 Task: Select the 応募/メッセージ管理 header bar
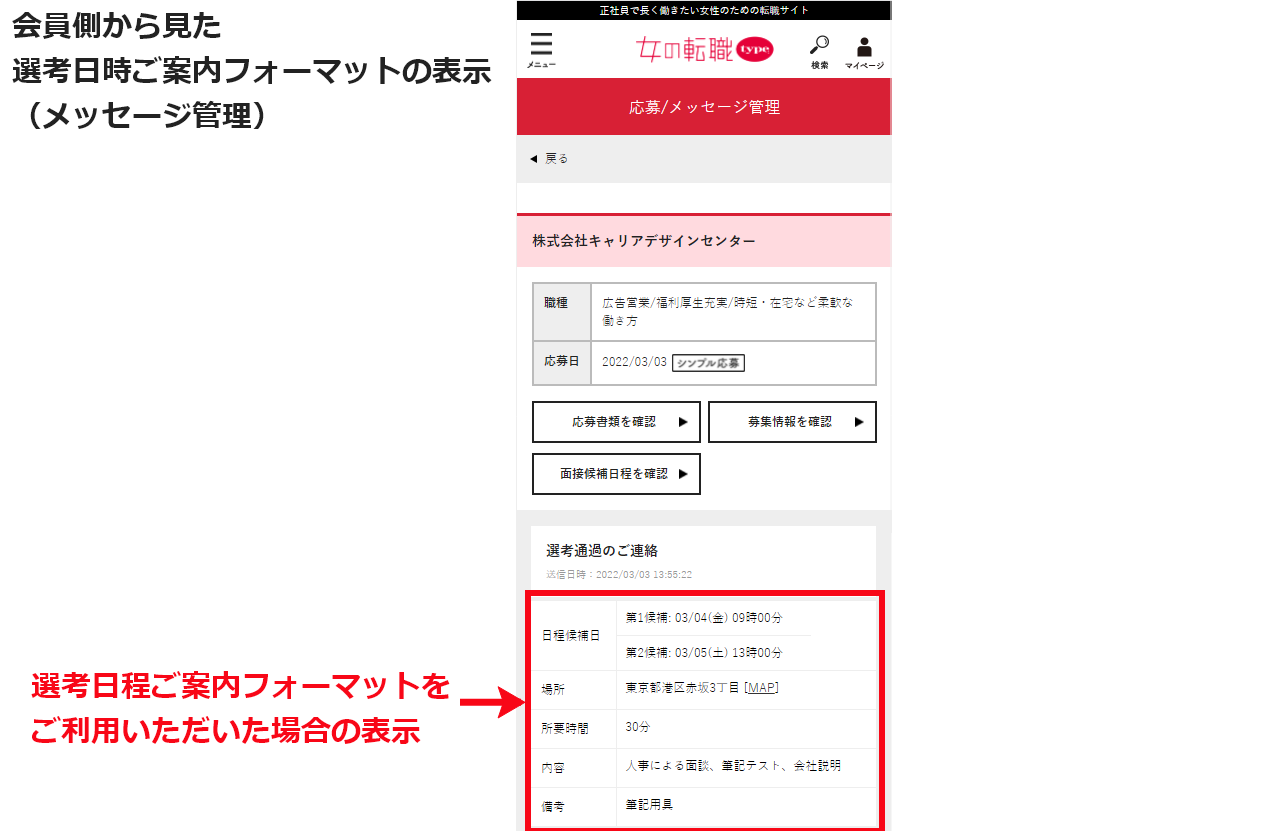pyautogui.click(x=703, y=106)
